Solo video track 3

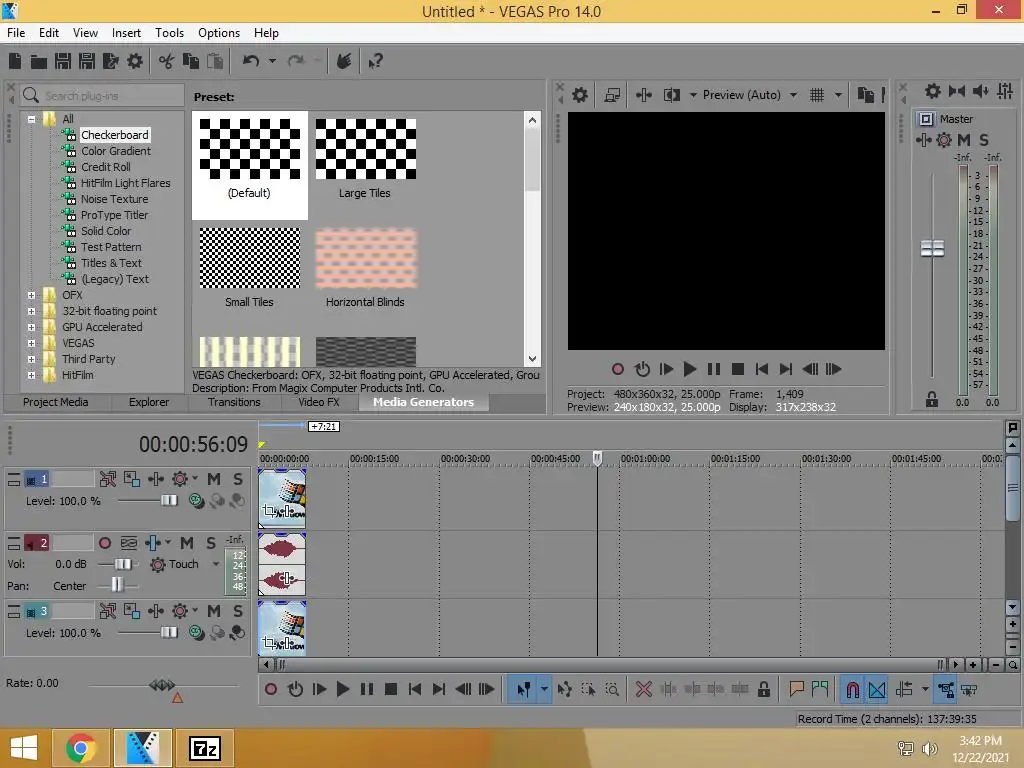click(x=238, y=611)
